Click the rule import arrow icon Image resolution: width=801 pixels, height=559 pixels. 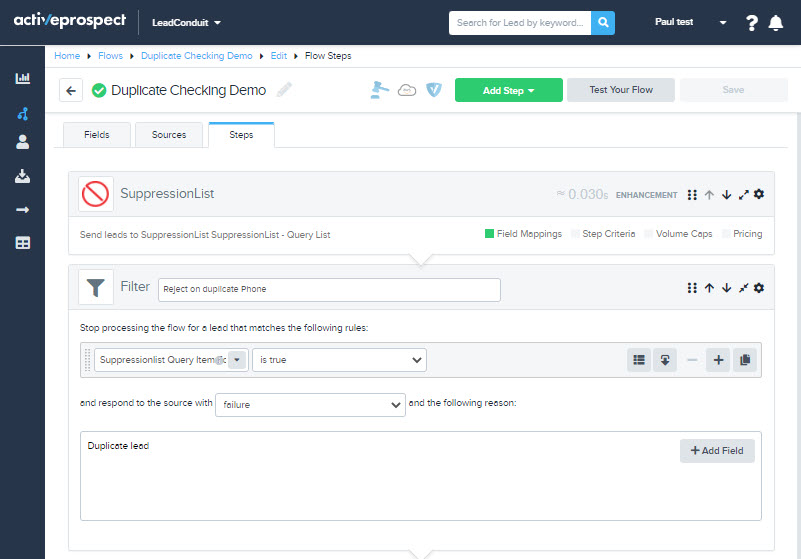[665, 360]
